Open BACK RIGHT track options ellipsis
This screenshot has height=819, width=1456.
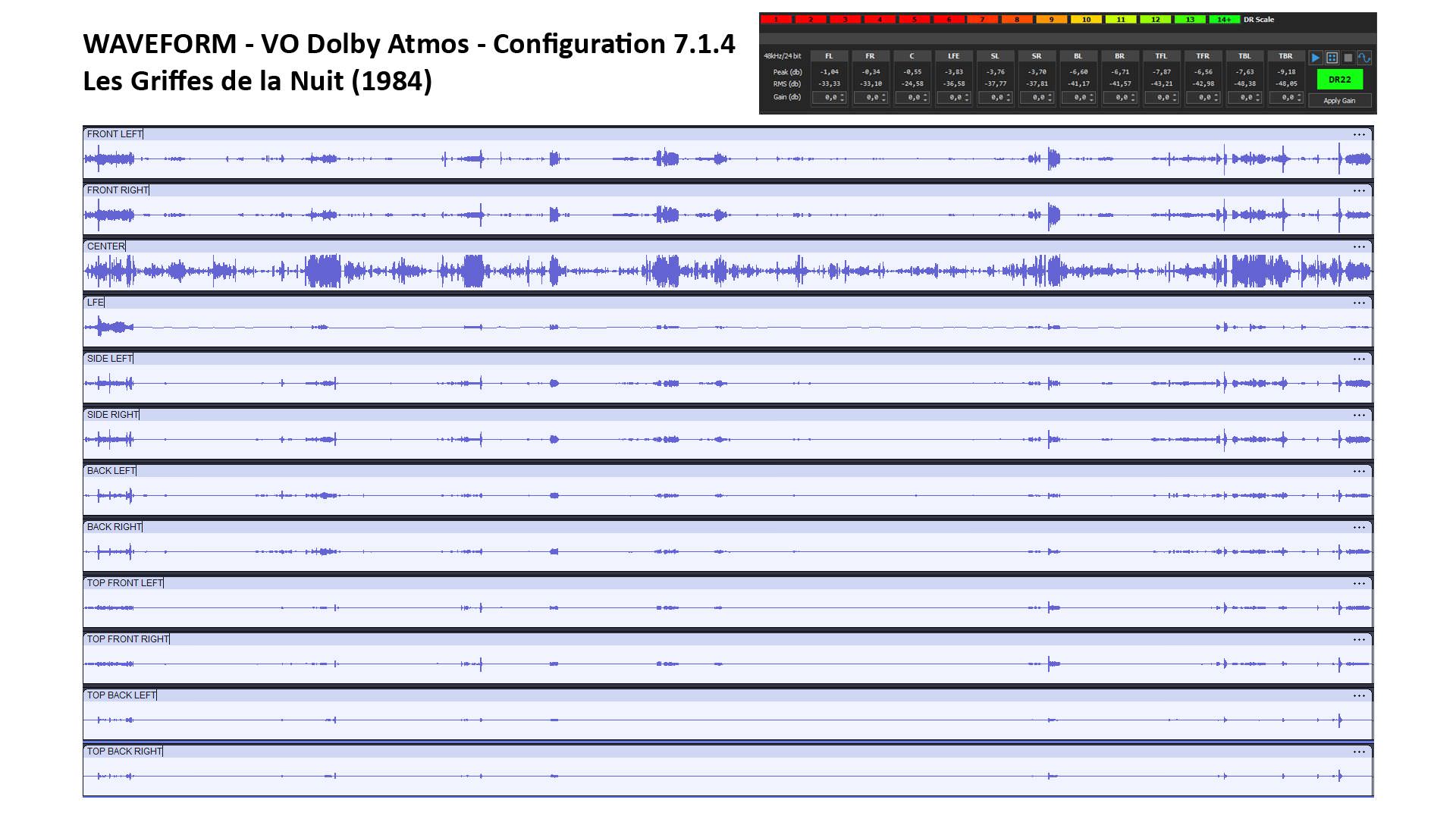pos(1359,528)
